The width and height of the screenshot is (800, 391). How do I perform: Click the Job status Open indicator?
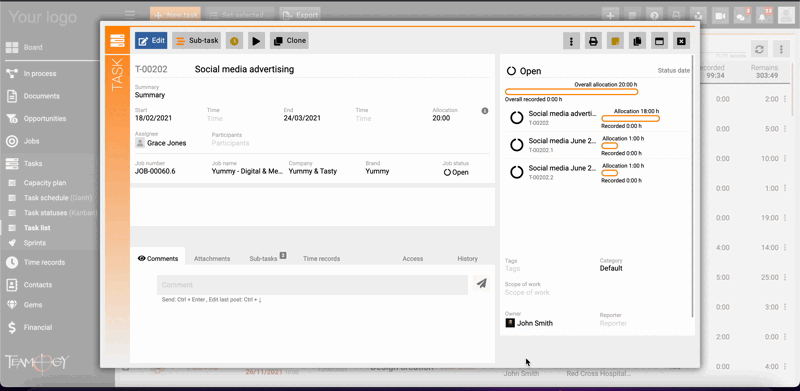coord(455,172)
